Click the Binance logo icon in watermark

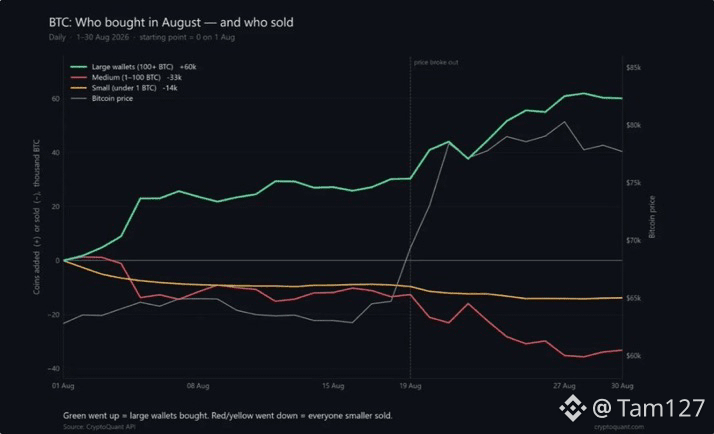tap(572, 408)
